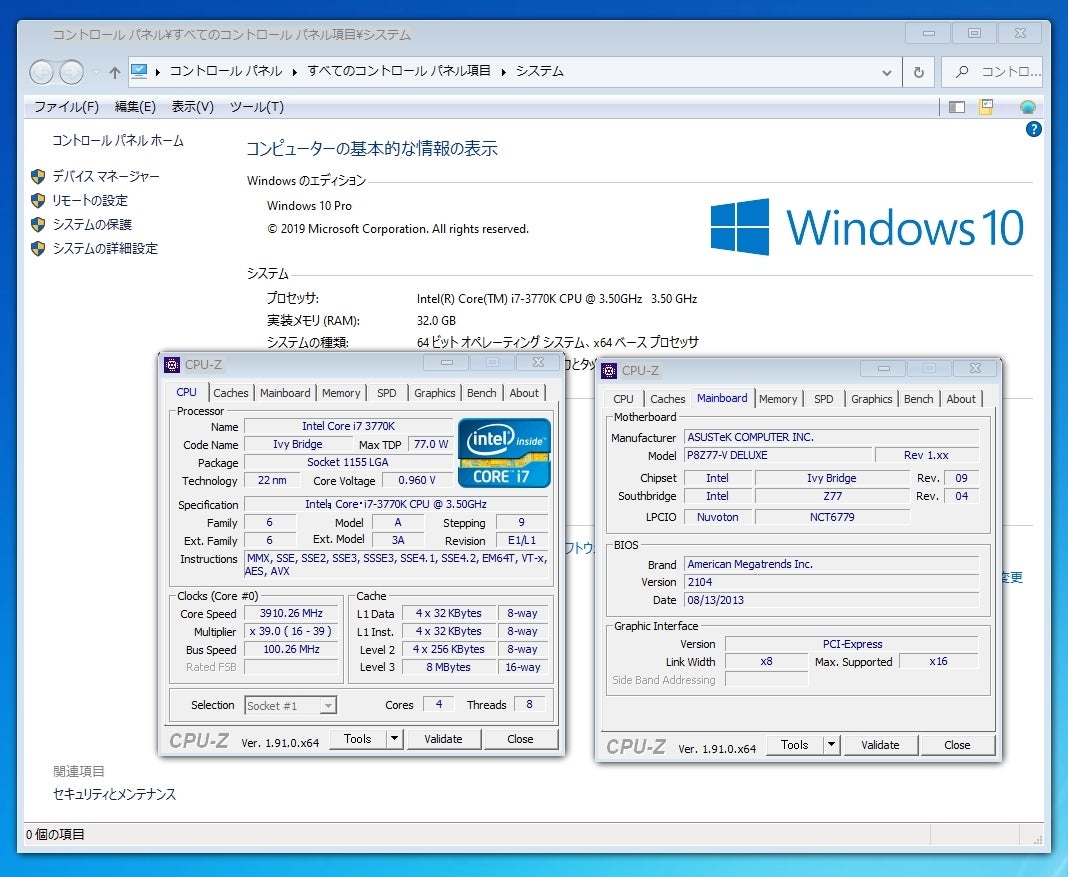The image size is (1068, 877).
Task: Open Tools dropdown arrow in left CPU-Z
Action: [x=394, y=739]
